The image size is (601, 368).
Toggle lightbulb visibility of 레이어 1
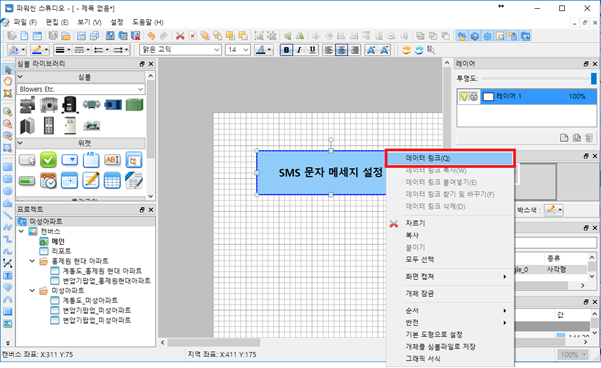tap(464, 97)
